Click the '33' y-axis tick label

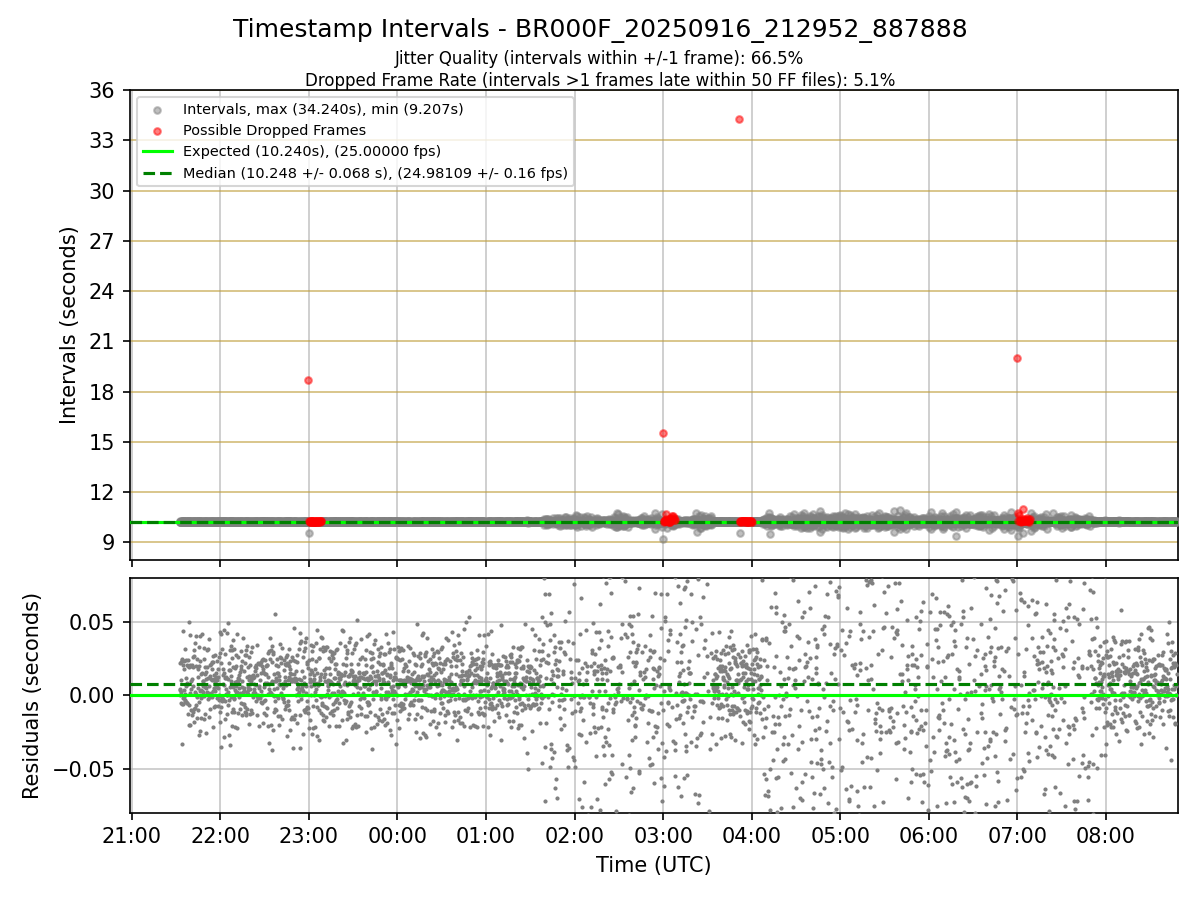coord(104,141)
